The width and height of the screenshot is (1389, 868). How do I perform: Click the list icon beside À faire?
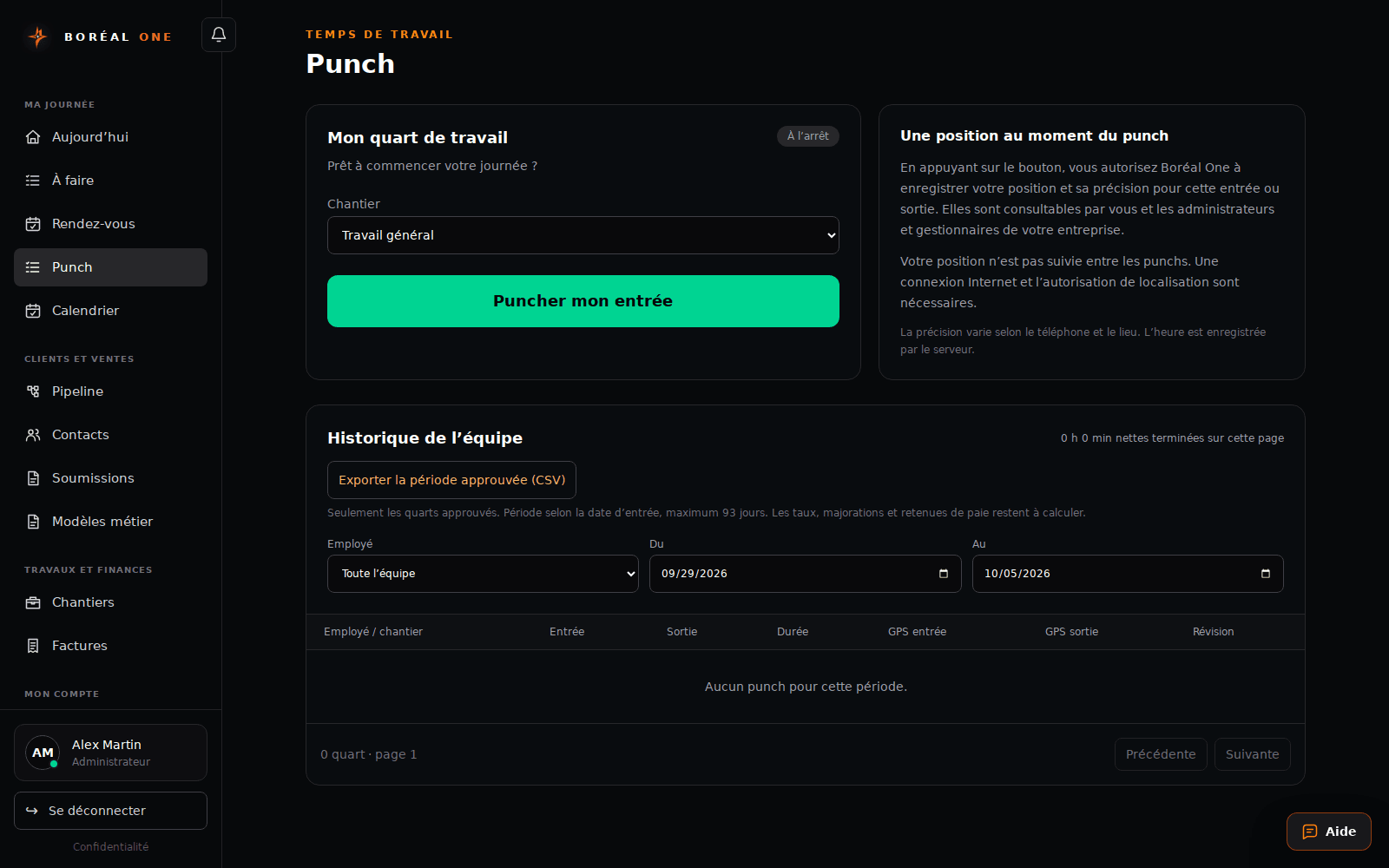tap(33, 181)
